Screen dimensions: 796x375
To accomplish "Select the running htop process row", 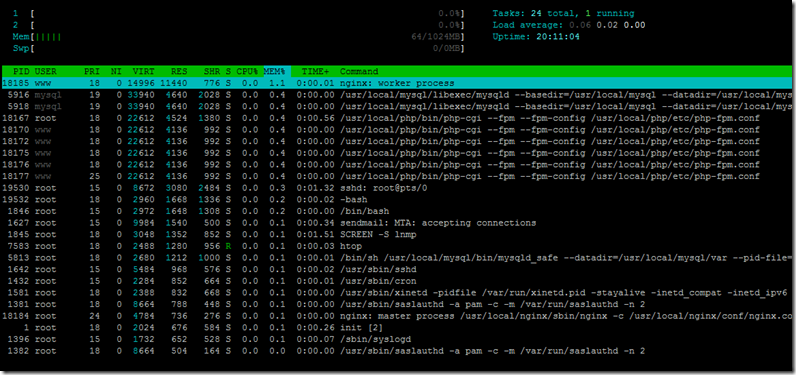I will coord(397,247).
